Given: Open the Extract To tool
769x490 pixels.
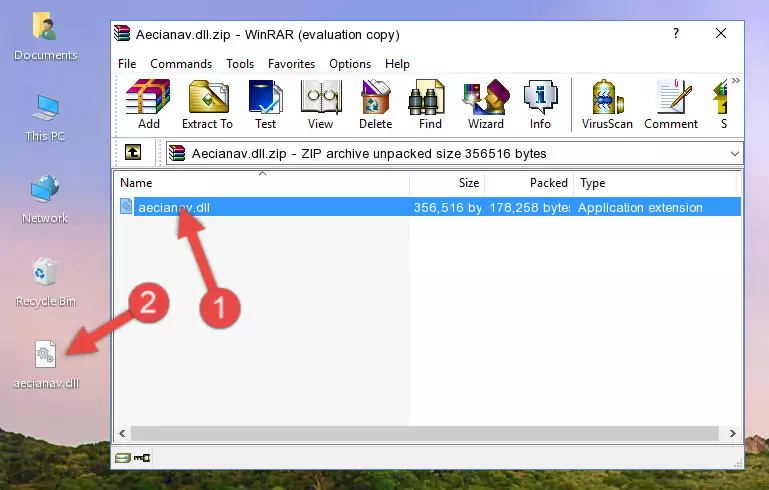Looking at the screenshot, I should coord(207,104).
